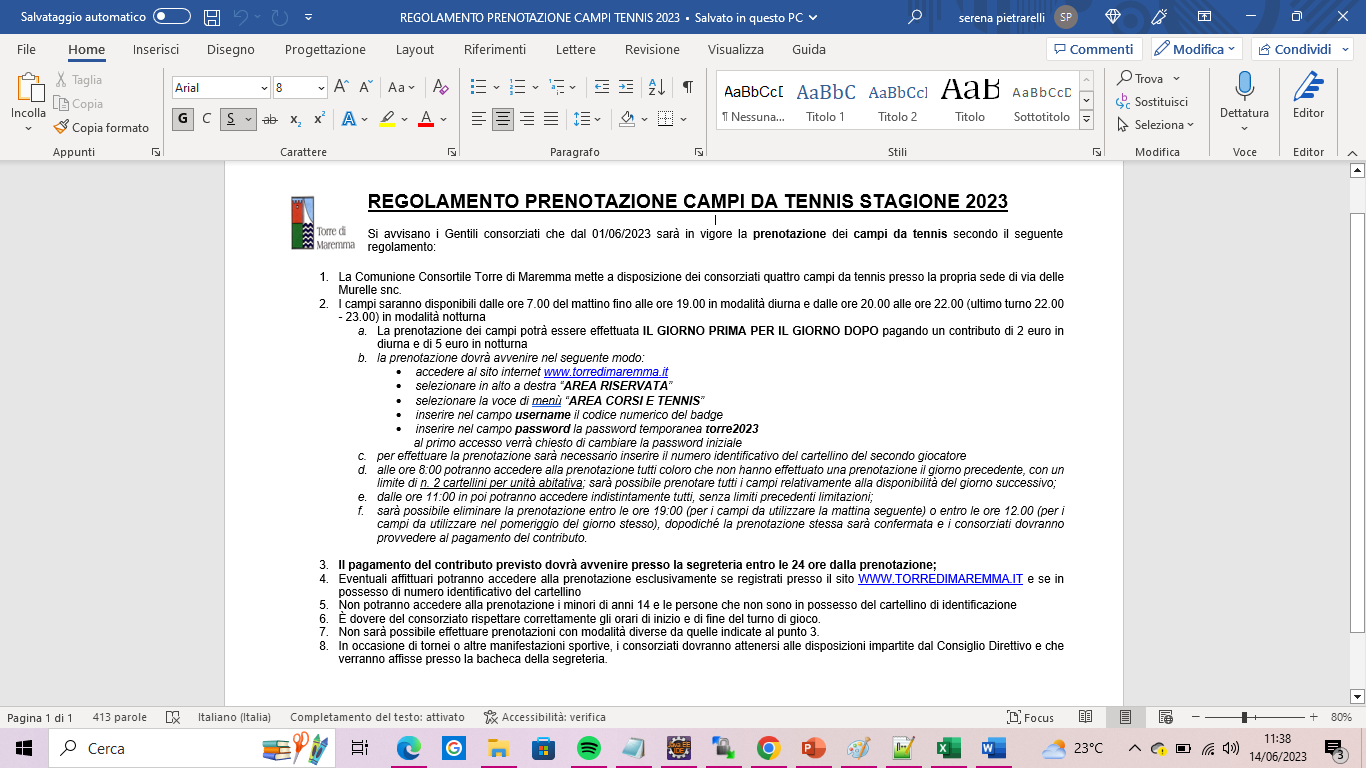Click the Copia formato paintbrush
This screenshot has height=768, width=1366.
101,127
